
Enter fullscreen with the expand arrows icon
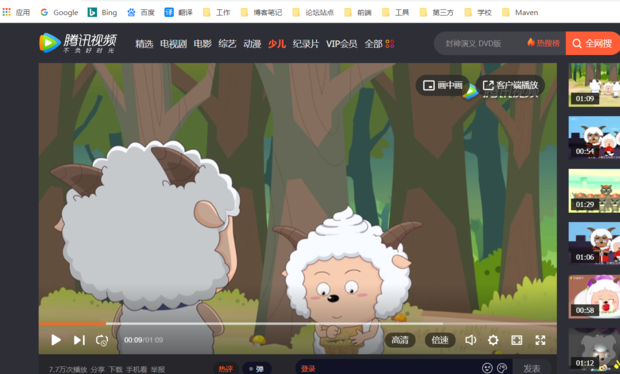[540, 340]
